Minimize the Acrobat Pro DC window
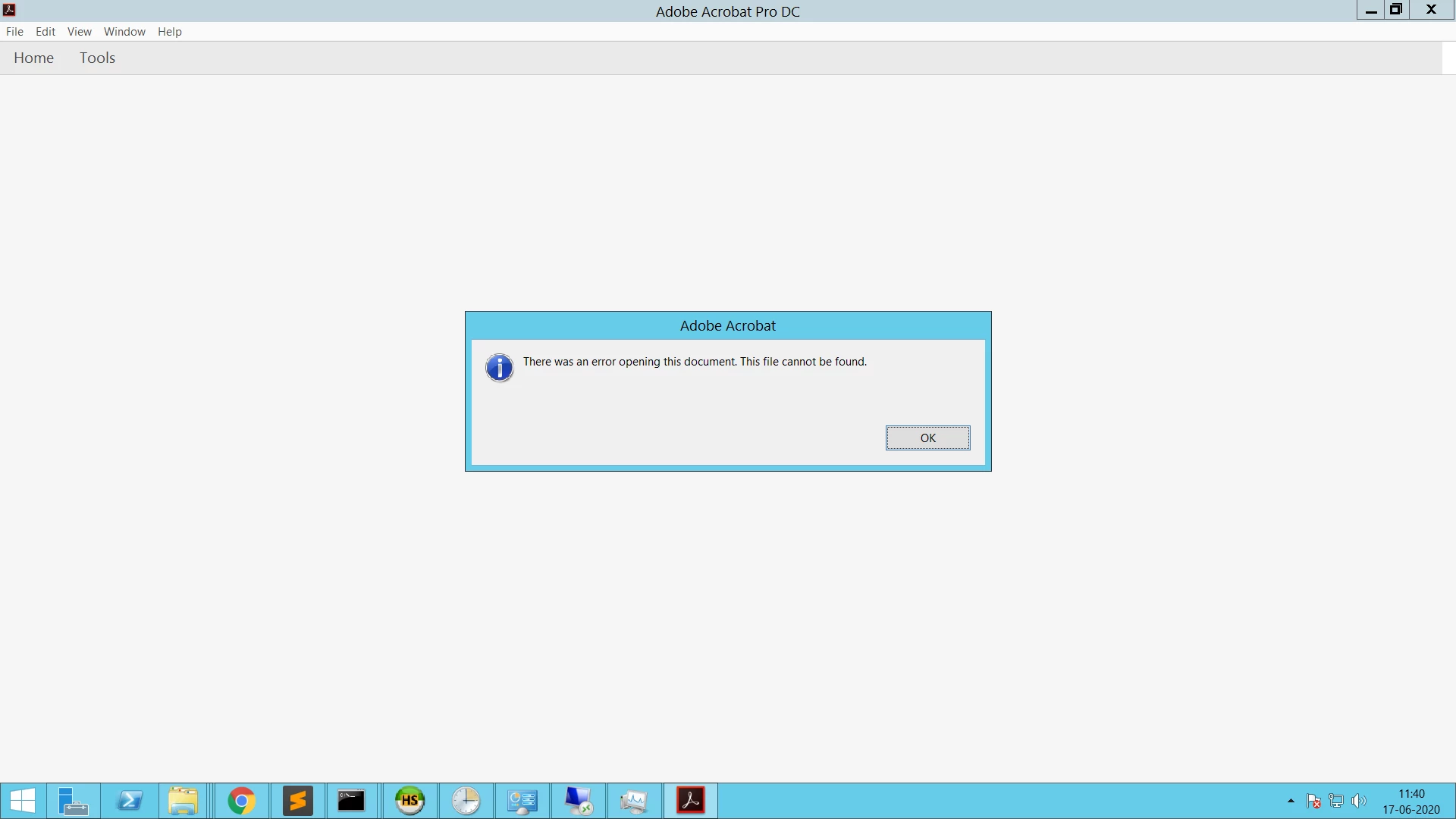 (x=1371, y=10)
